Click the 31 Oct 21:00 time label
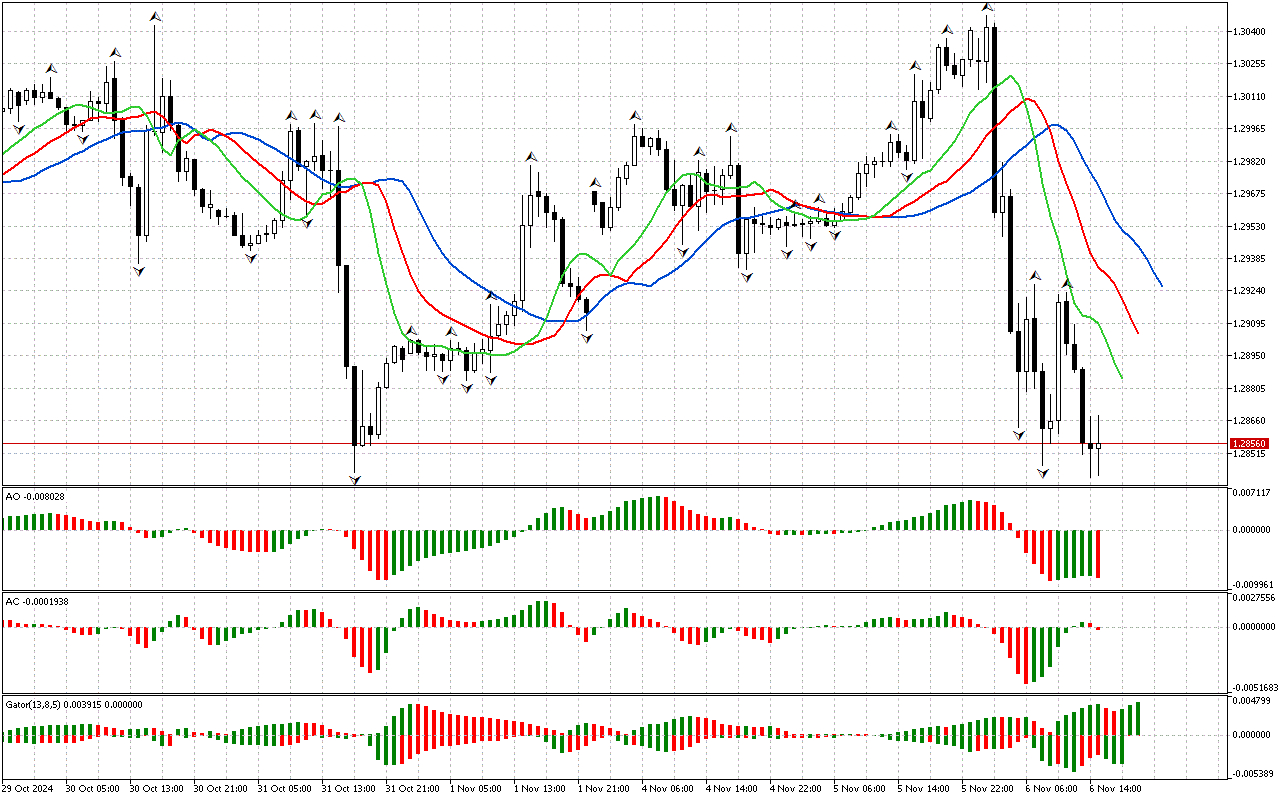1280x800 pixels. coord(413,789)
